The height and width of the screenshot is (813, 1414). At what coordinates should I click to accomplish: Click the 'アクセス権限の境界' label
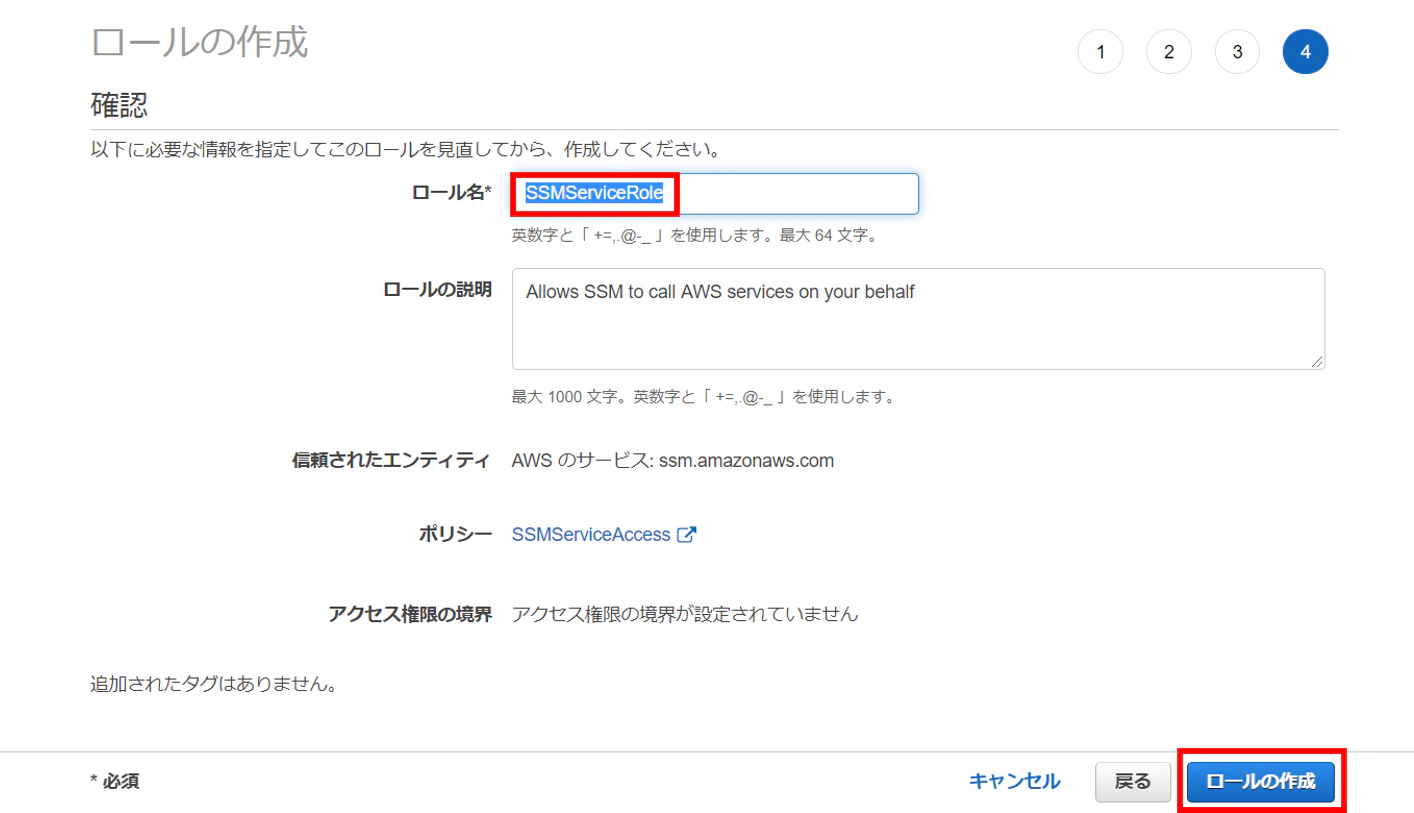[x=410, y=614]
